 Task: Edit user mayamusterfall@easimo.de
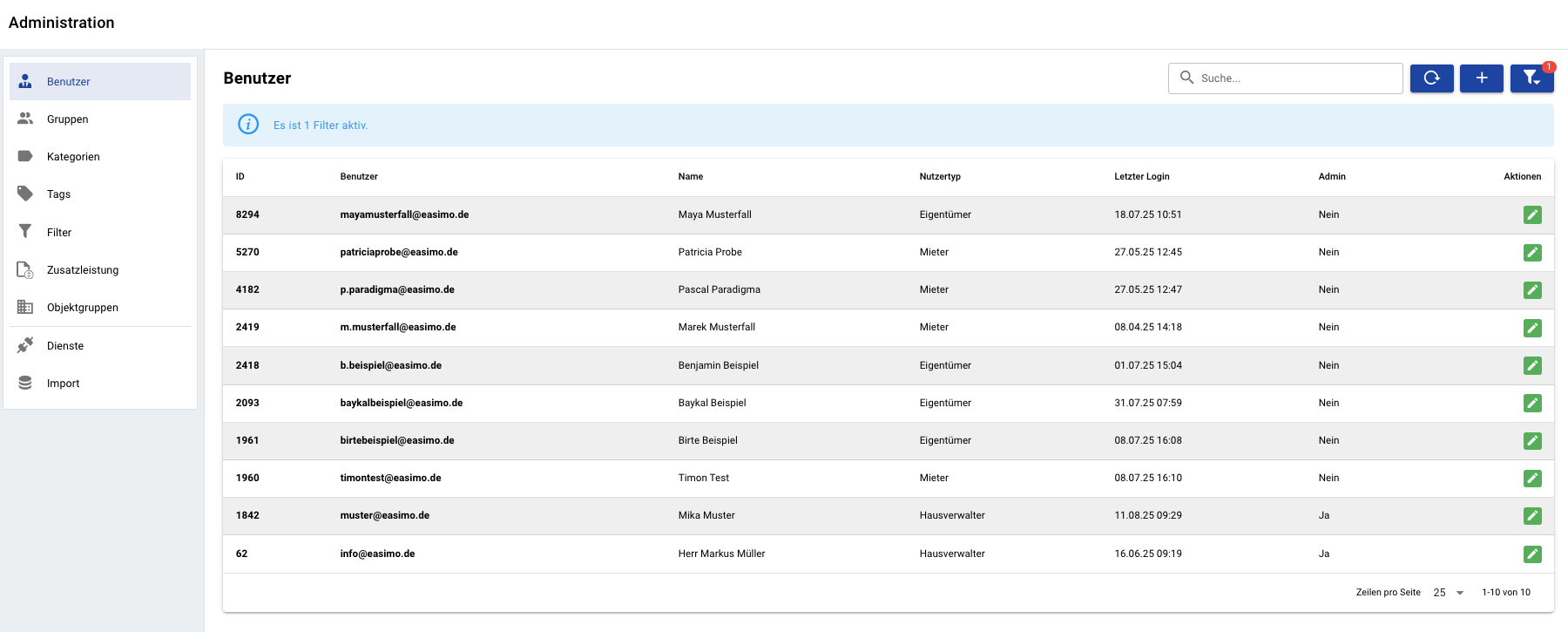[x=1532, y=214]
